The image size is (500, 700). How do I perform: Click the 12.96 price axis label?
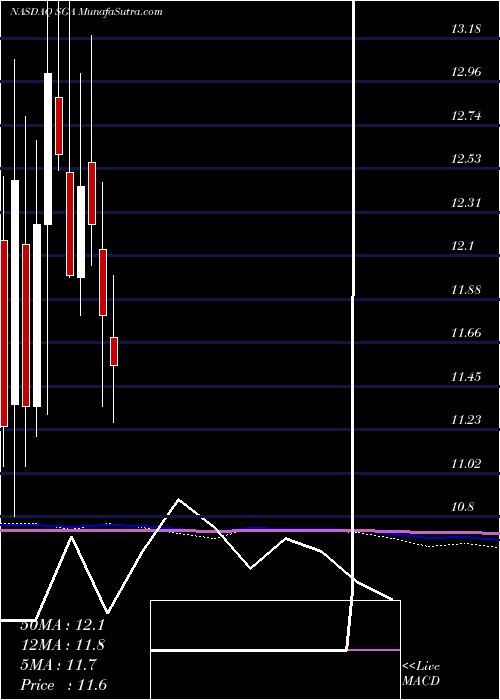click(x=466, y=72)
